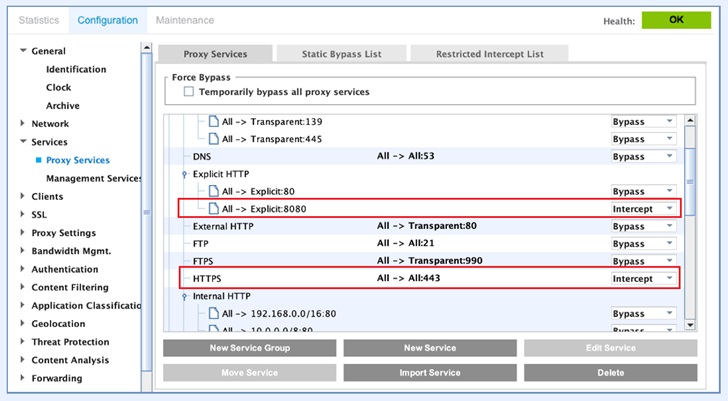Click the document icon beside All -> 192.168.0.0/16:80

[211, 313]
